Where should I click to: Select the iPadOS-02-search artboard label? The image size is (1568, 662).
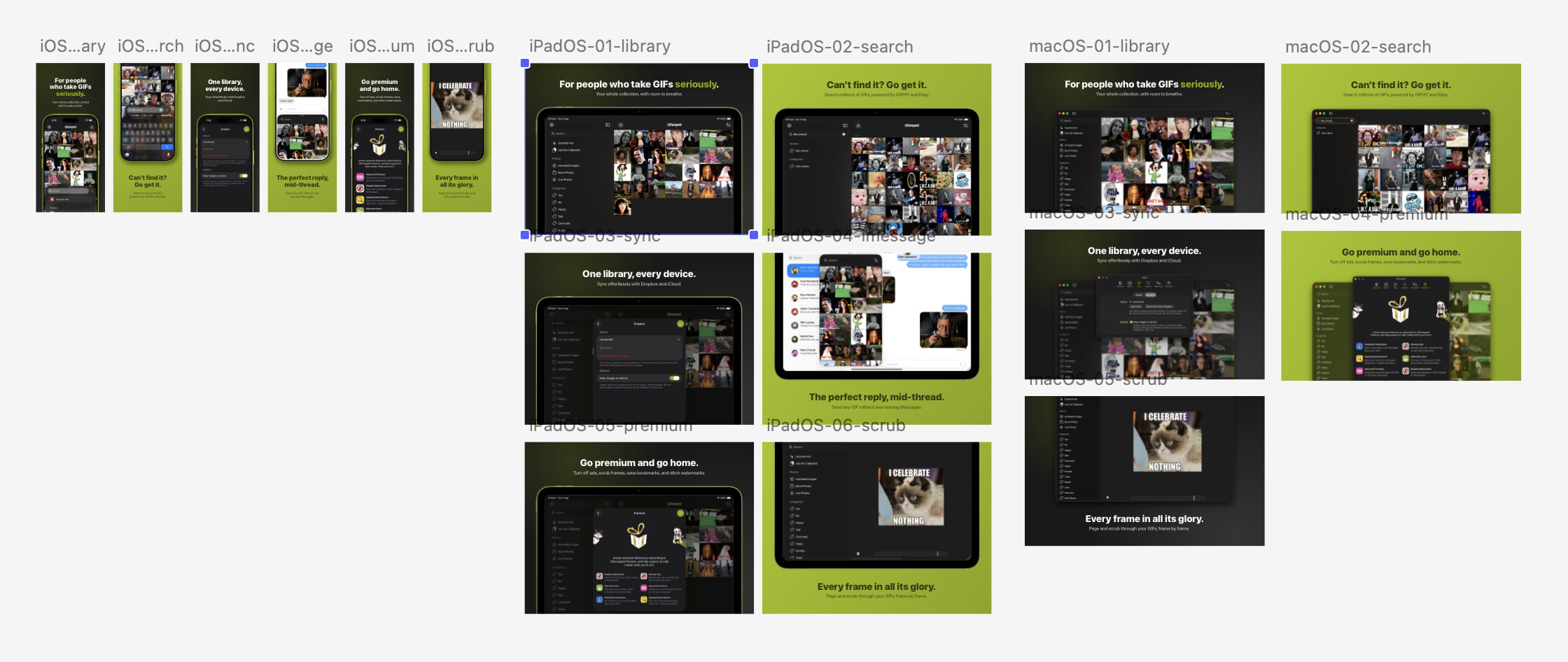point(839,47)
